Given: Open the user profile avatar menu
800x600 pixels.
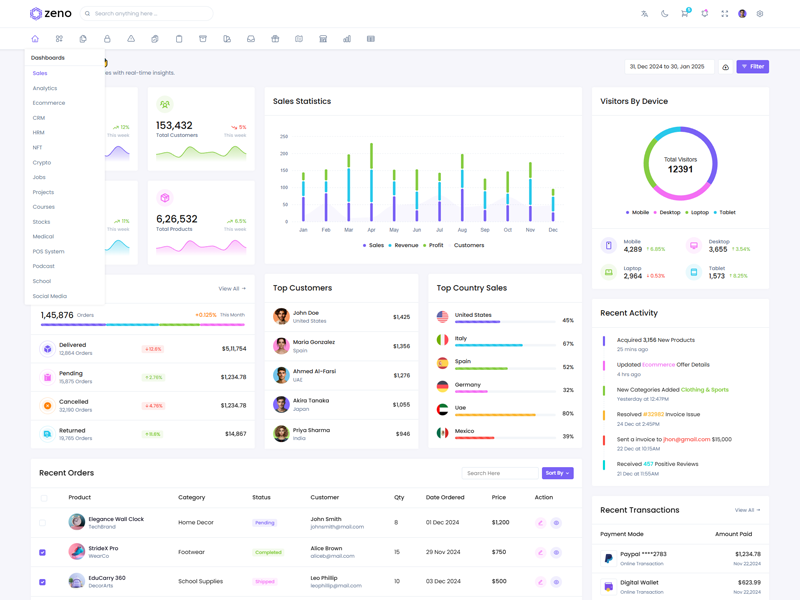Looking at the screenshot, I should pyautogui.click(x=742, y=14).
